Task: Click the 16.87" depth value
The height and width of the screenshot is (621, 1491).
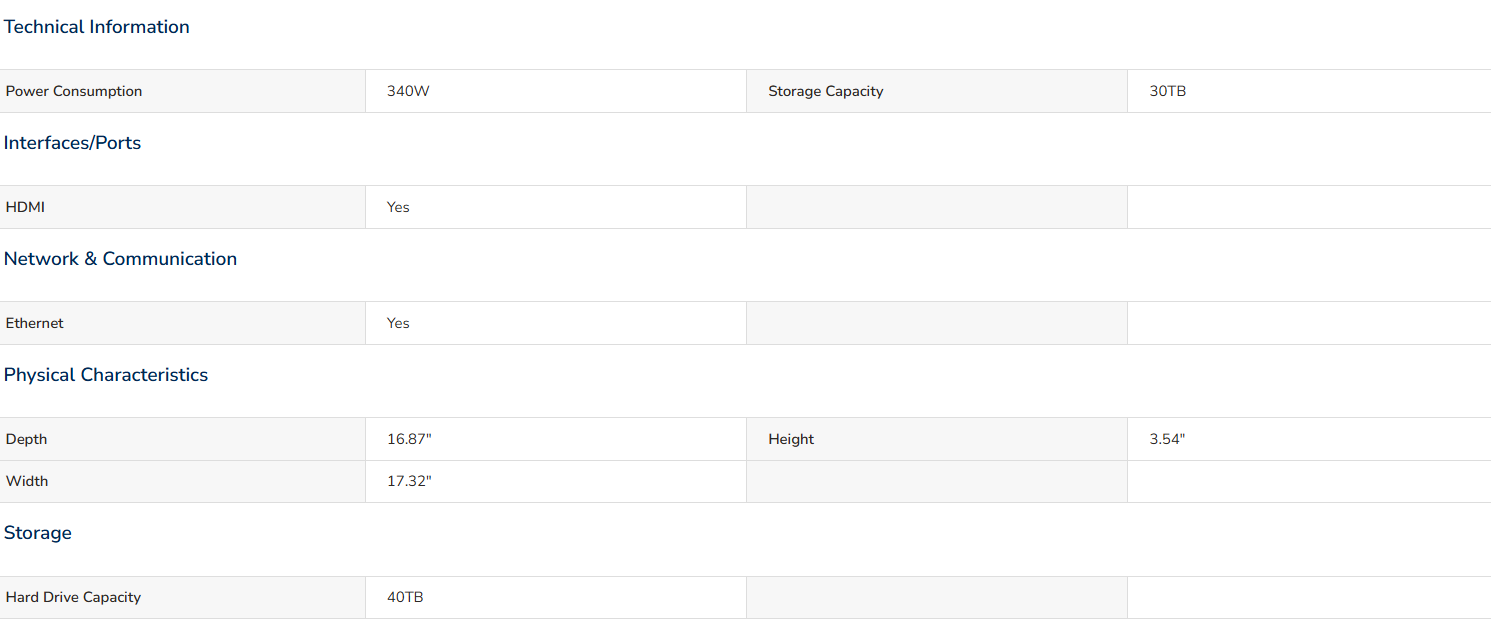Action: [409, 439]
